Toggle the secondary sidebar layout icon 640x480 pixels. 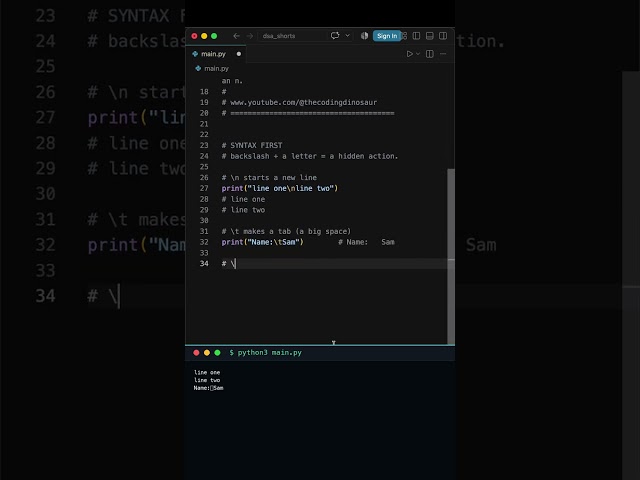point(443,36)
